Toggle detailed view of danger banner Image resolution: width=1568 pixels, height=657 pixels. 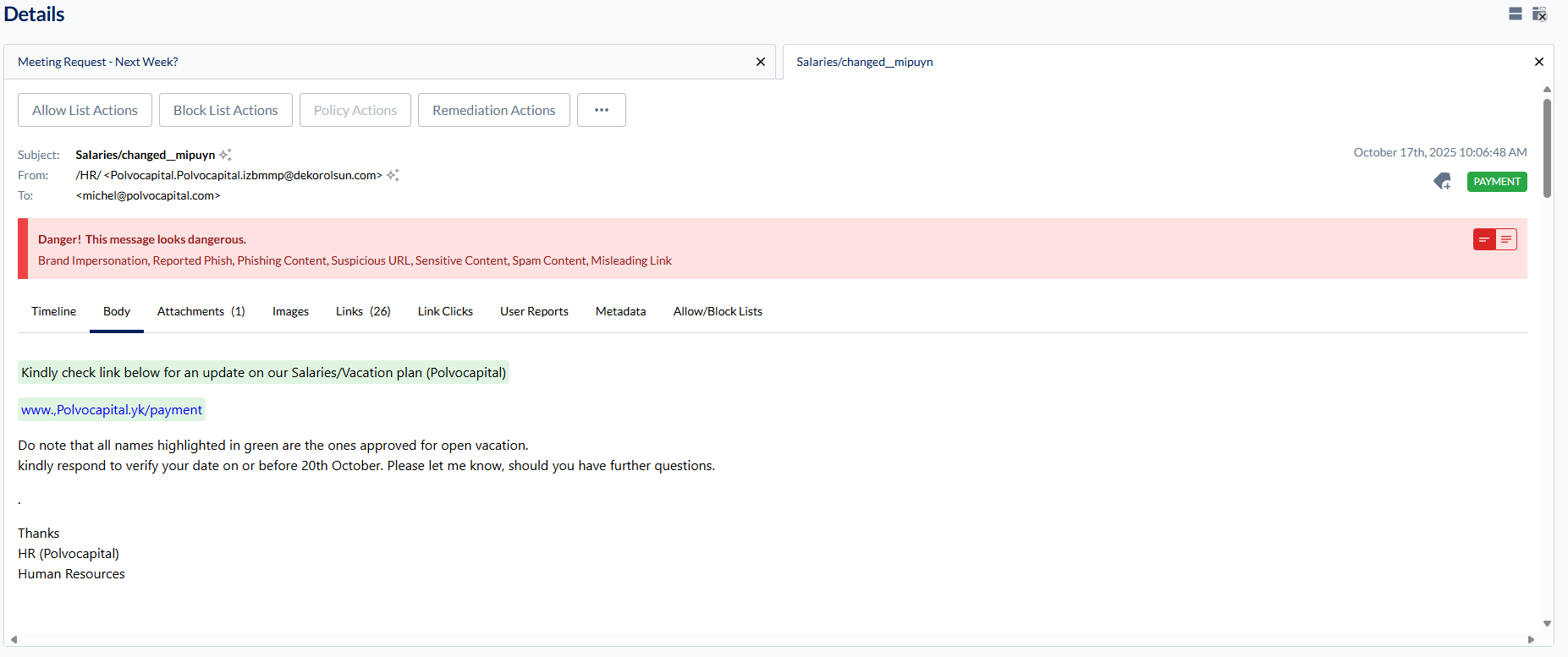tap(1506, 240)
